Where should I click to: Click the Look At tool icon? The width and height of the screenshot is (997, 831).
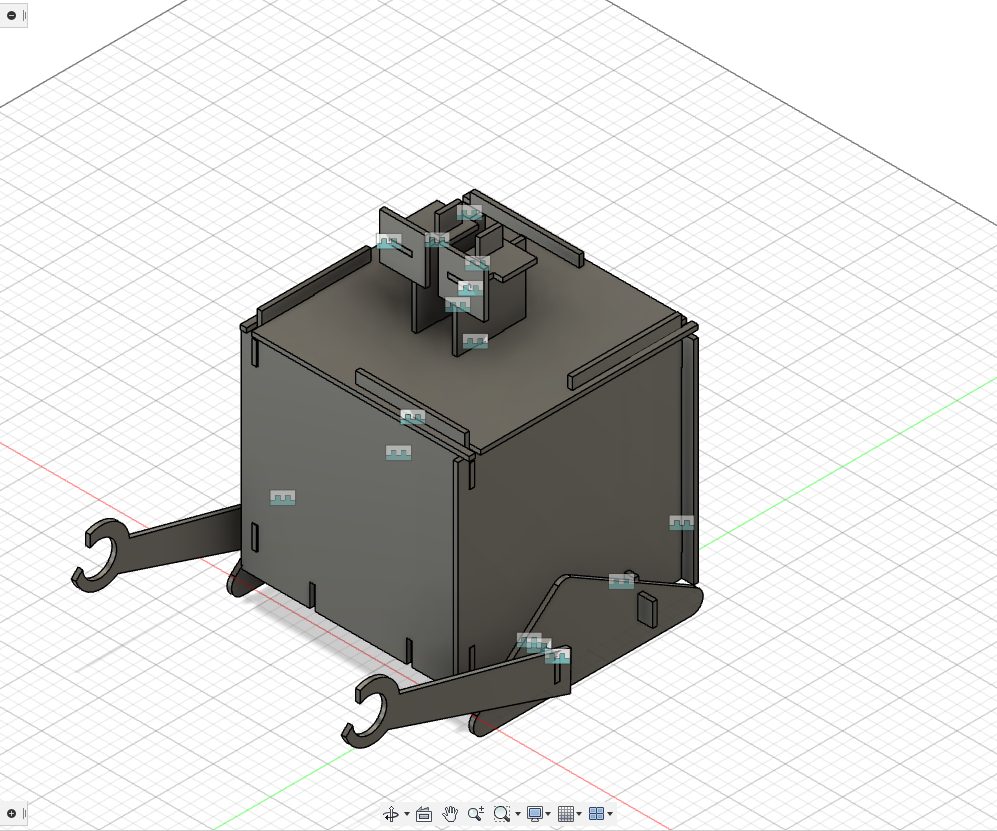(424, 814)
